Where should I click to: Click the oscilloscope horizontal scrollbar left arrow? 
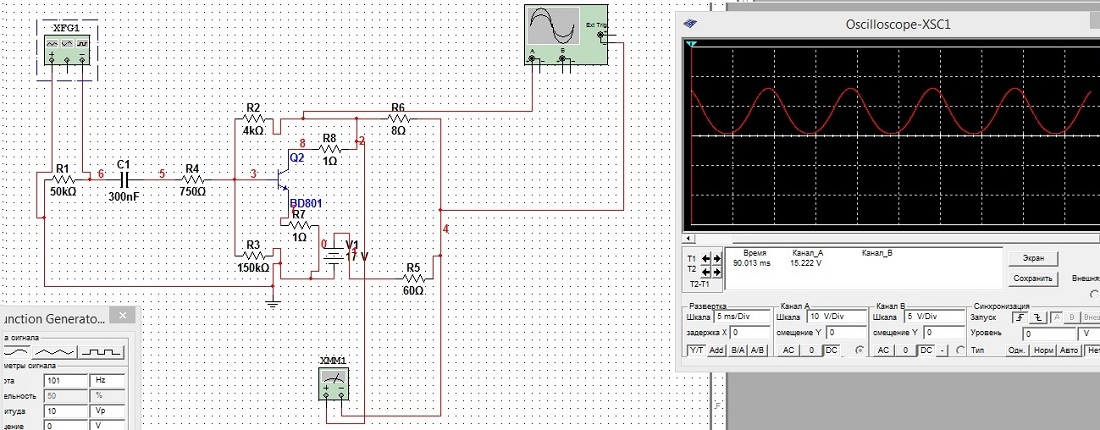(687, 240)
